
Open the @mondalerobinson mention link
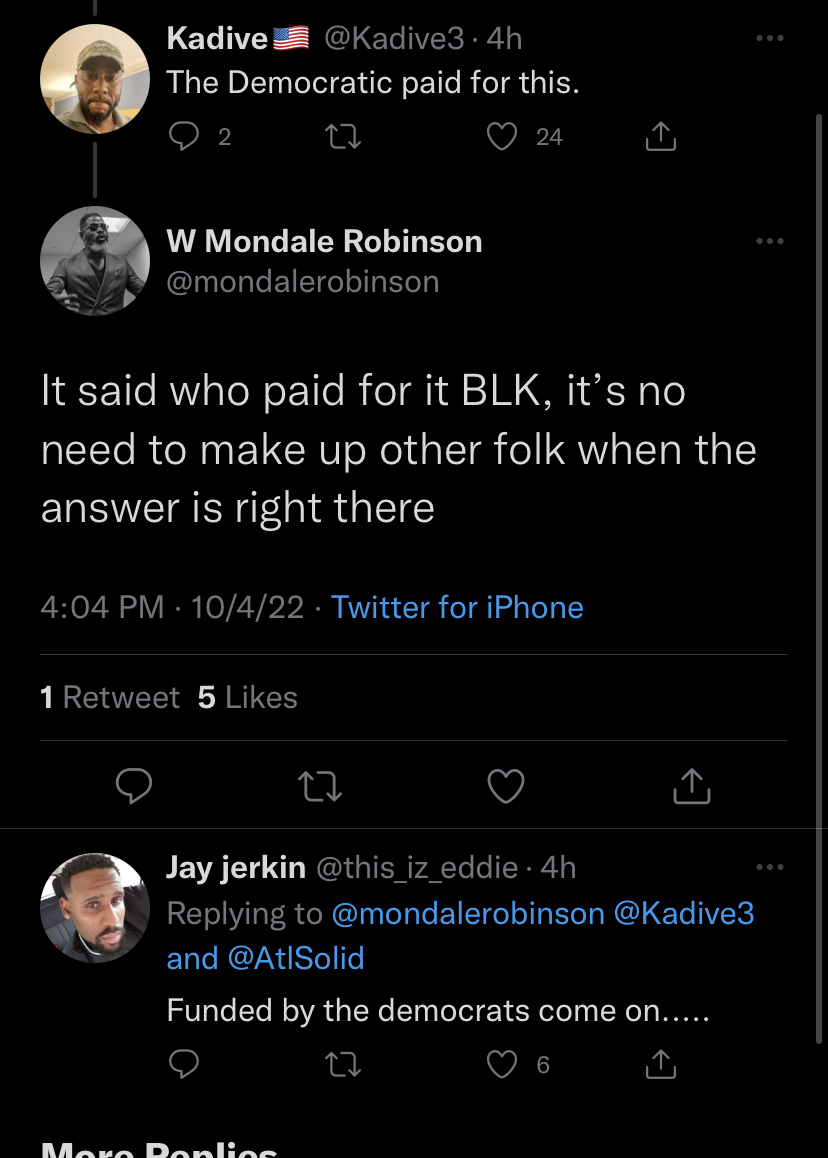(468, 913)
